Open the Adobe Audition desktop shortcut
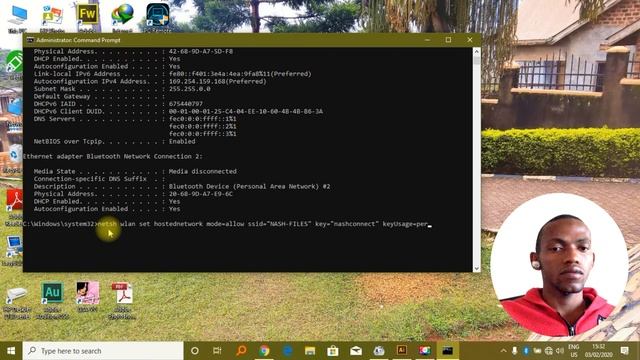 point(52,300)
